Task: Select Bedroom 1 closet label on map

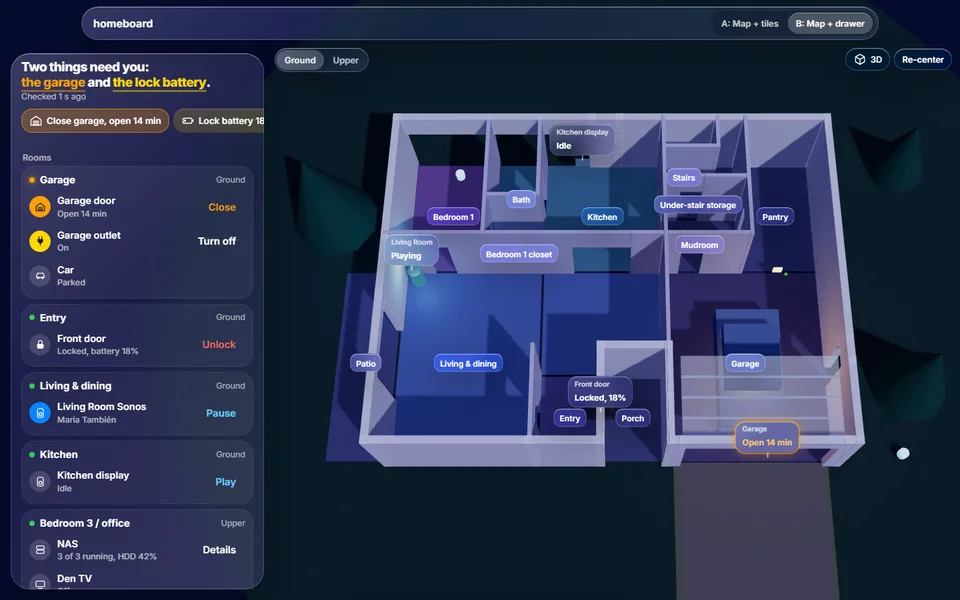Action: pyautogui.click(x=519, y=254)
